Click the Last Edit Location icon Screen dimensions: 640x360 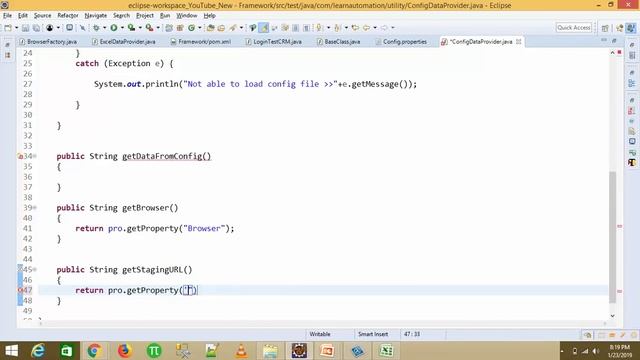[355, 28]
